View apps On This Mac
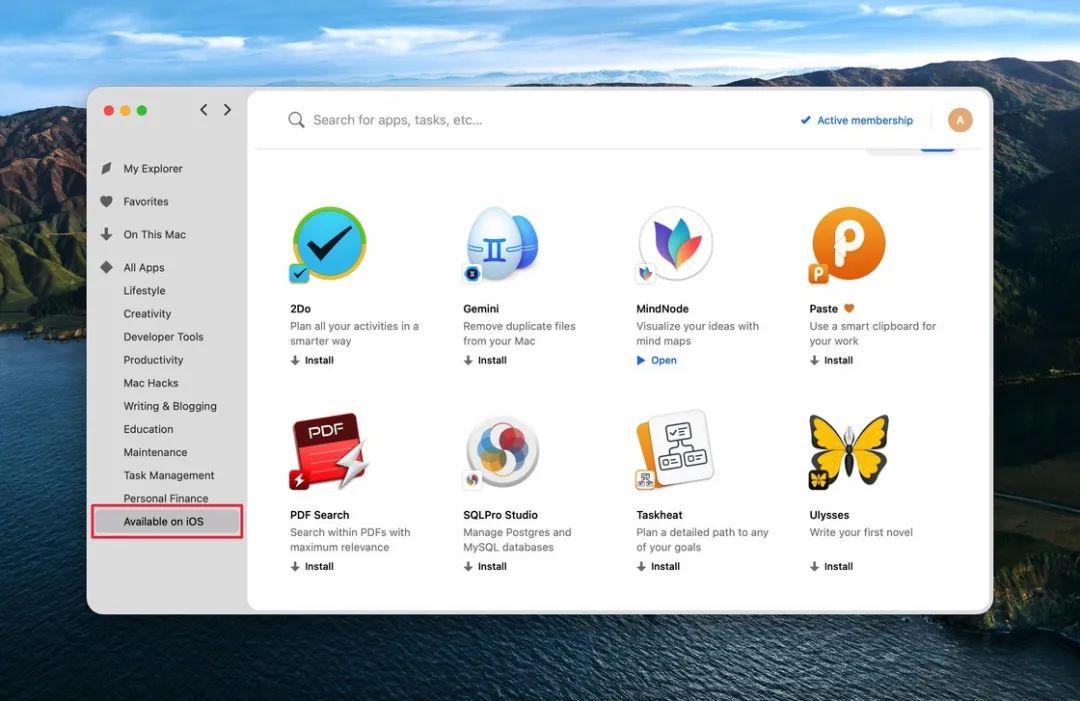This screenshot has height=701, width=1080. 155,234
